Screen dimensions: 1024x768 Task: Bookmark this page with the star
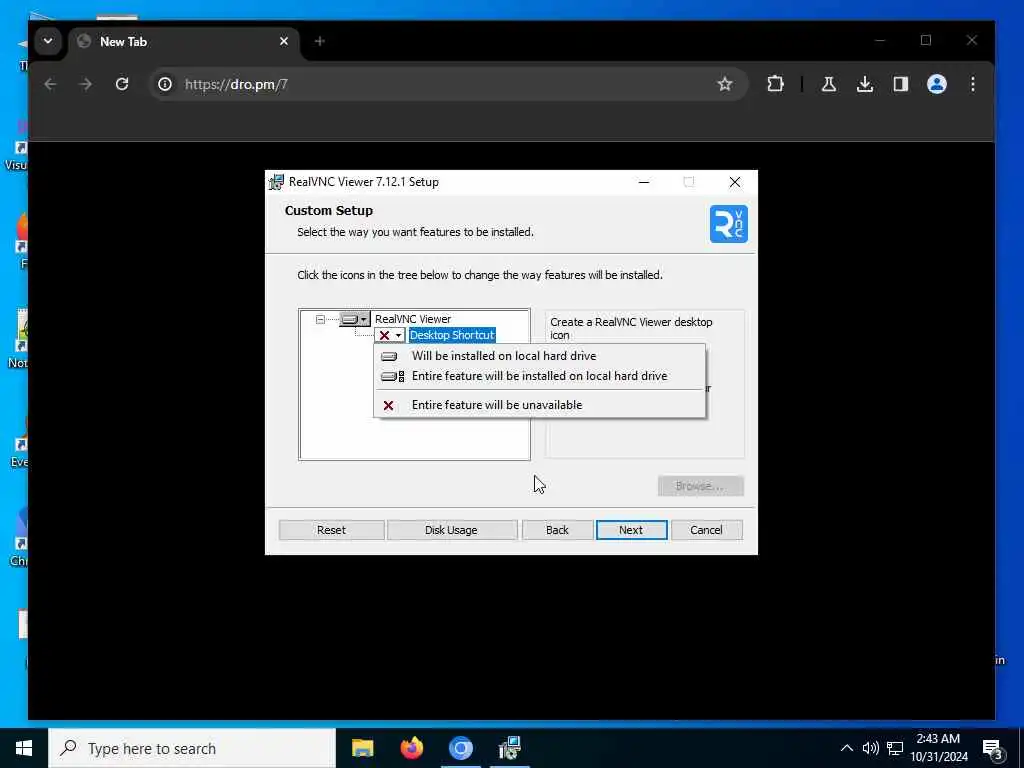(725, 84)
